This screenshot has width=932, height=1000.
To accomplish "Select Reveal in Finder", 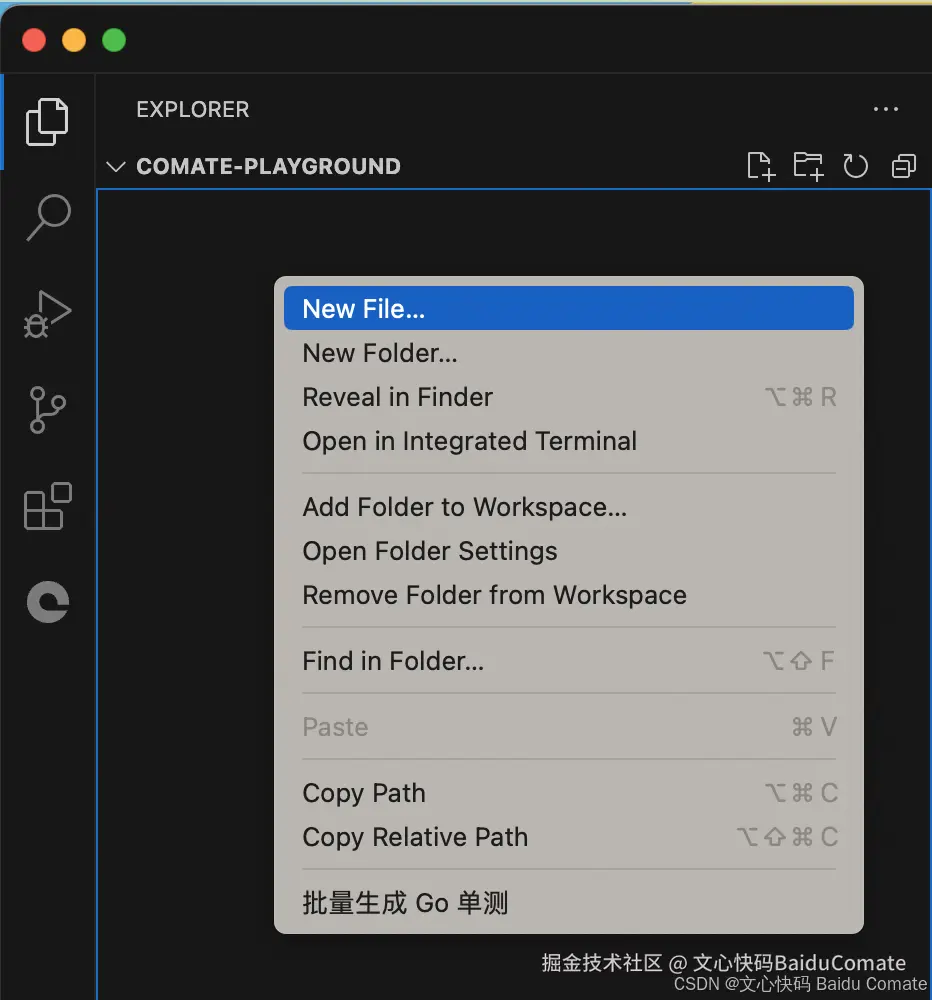I will pos(568,397).
